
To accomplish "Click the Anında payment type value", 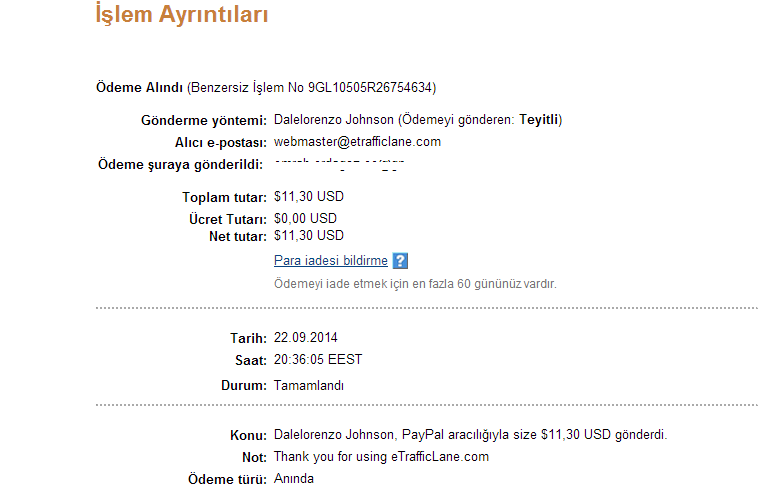I will tap(294, 479).
